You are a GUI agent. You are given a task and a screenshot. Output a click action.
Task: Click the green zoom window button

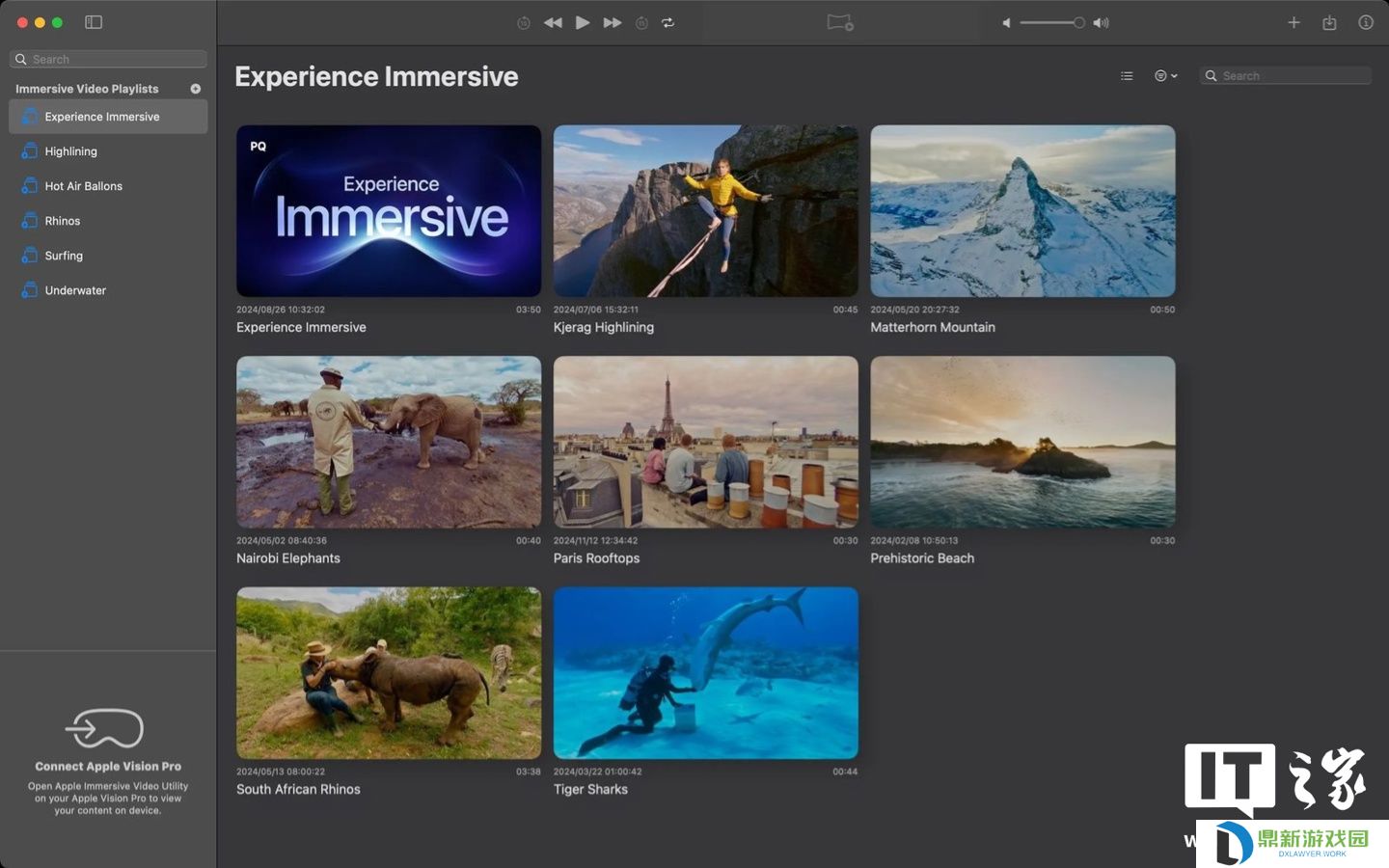pyautogui.click(x=57, y=22)
